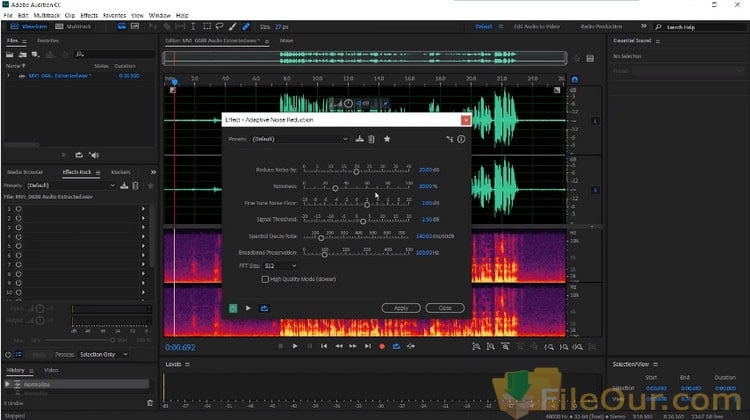Show effect info icon in dialog
Viewport: 750px width, 420px height.
point(461,139)
